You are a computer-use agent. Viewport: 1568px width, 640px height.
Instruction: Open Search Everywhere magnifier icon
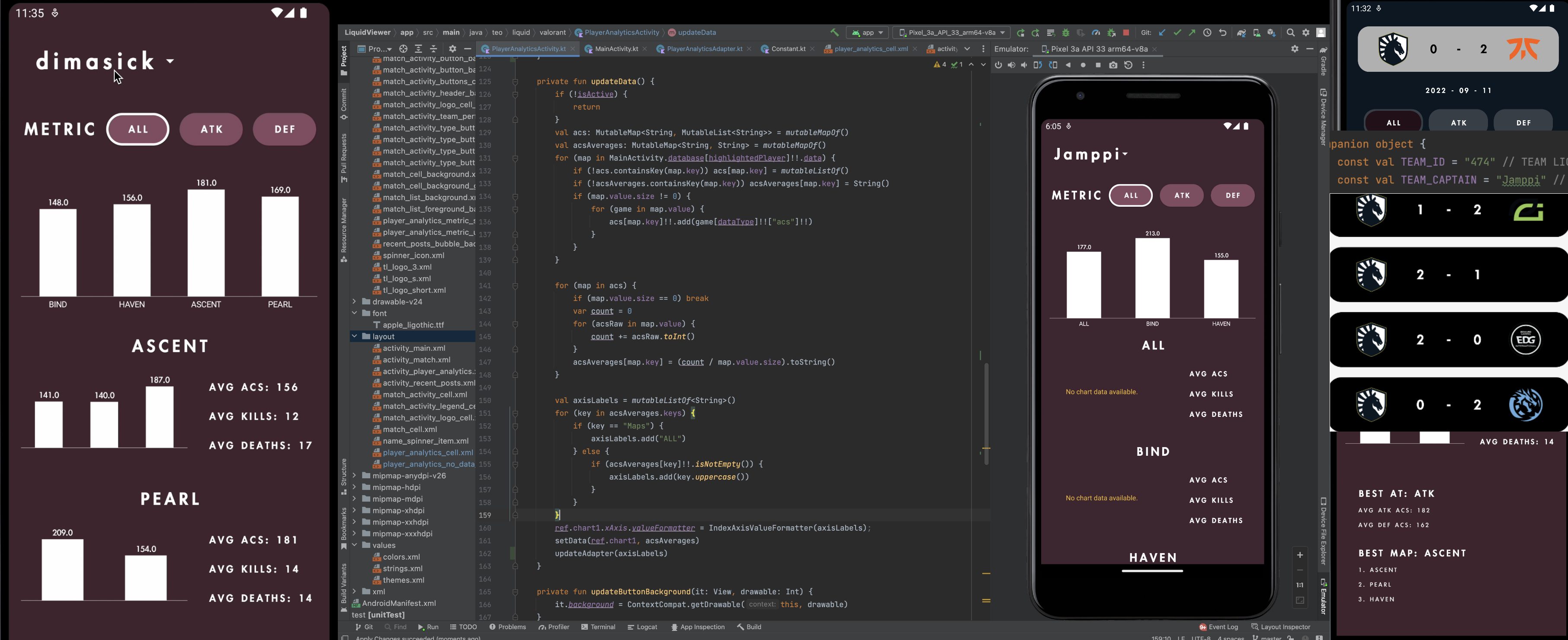1290,33
